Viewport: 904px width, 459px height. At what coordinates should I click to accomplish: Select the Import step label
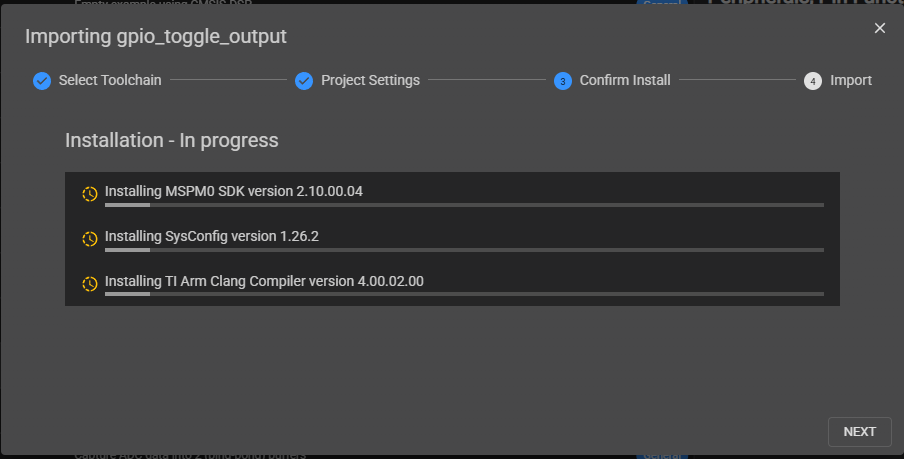[x=851, y=80]
